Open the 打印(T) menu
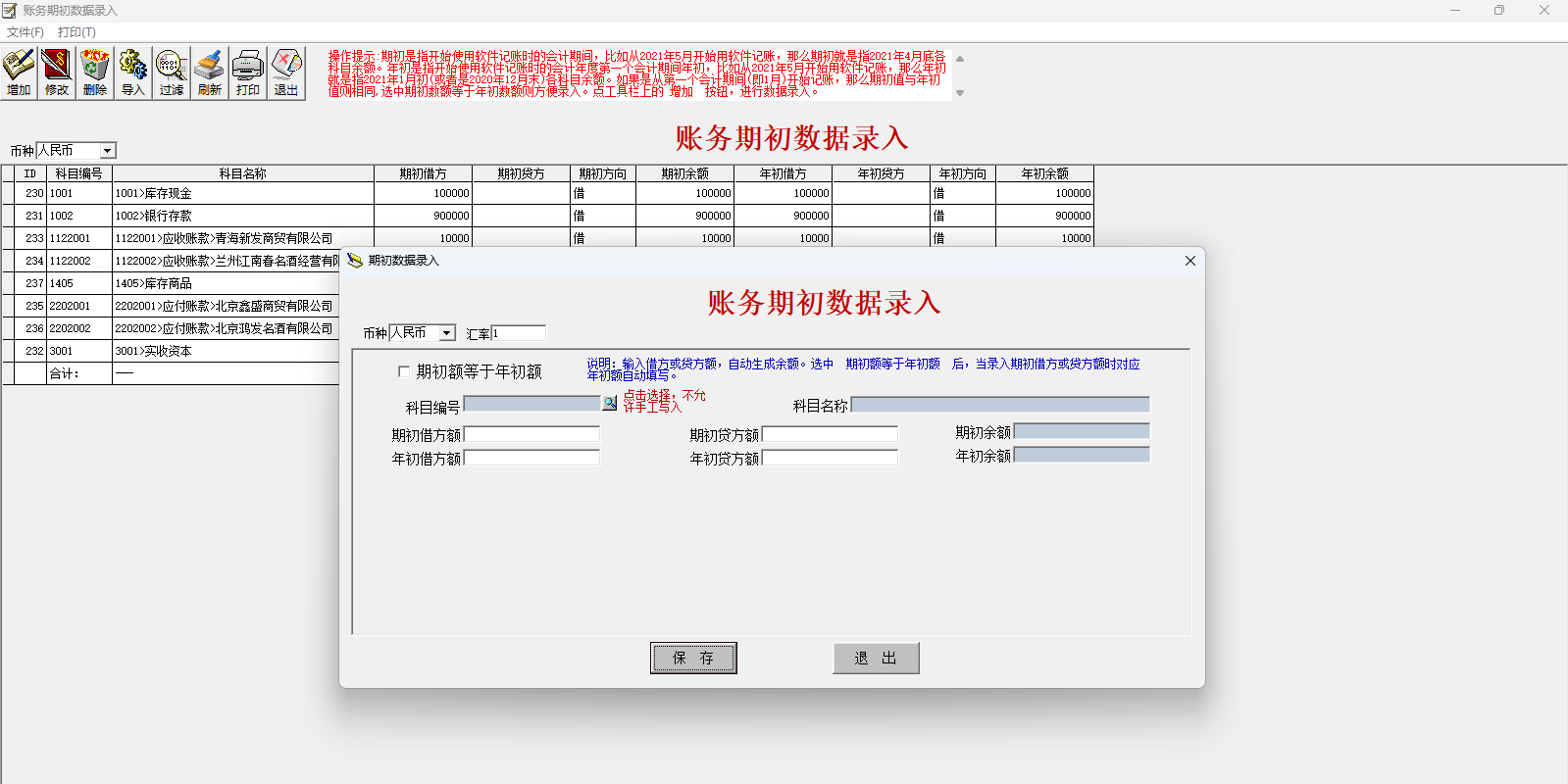This screenshot has height=784, width=1568. tap(76, 32)
